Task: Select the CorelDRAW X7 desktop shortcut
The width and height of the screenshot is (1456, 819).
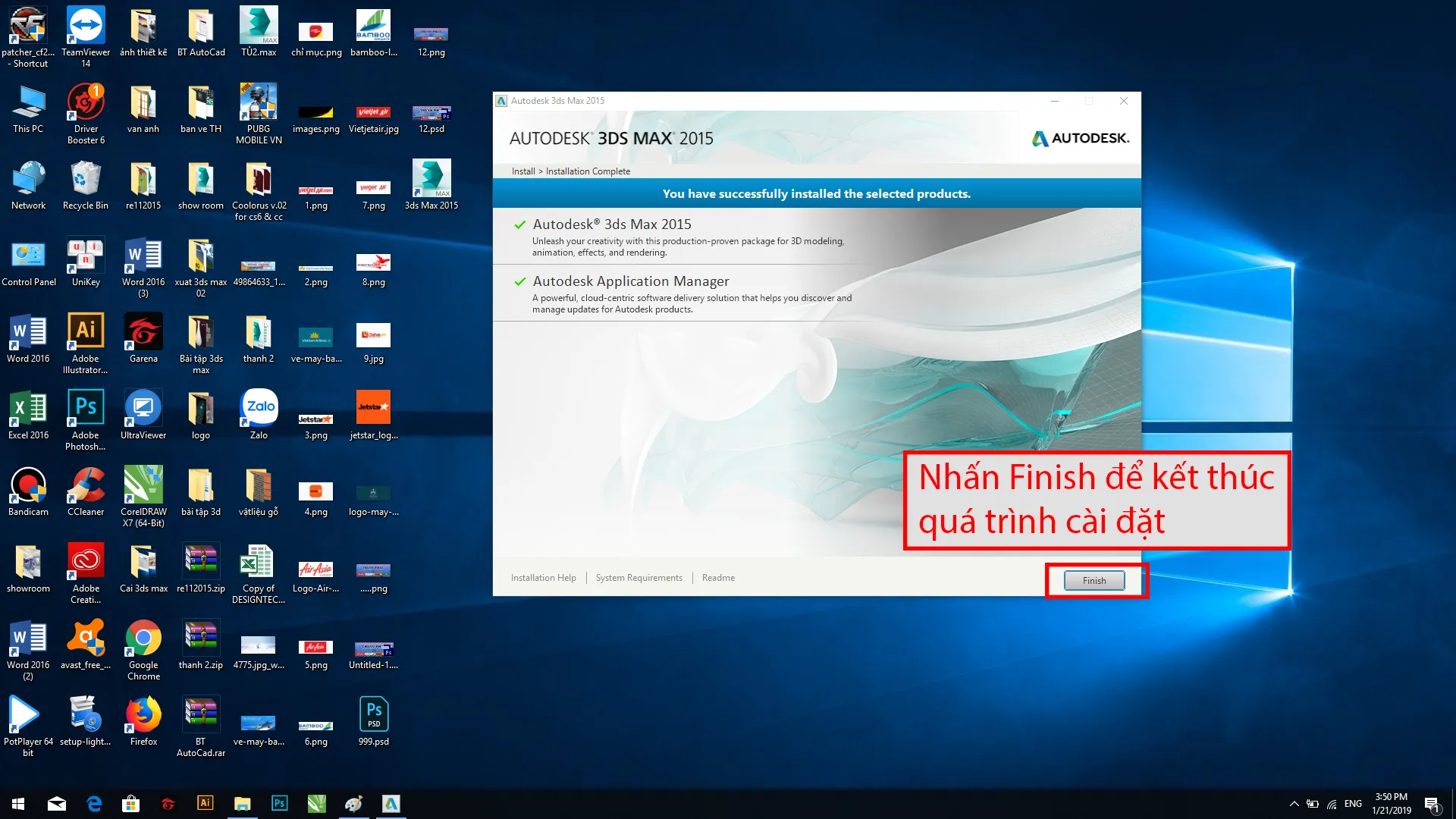Action: pos(143,486)
